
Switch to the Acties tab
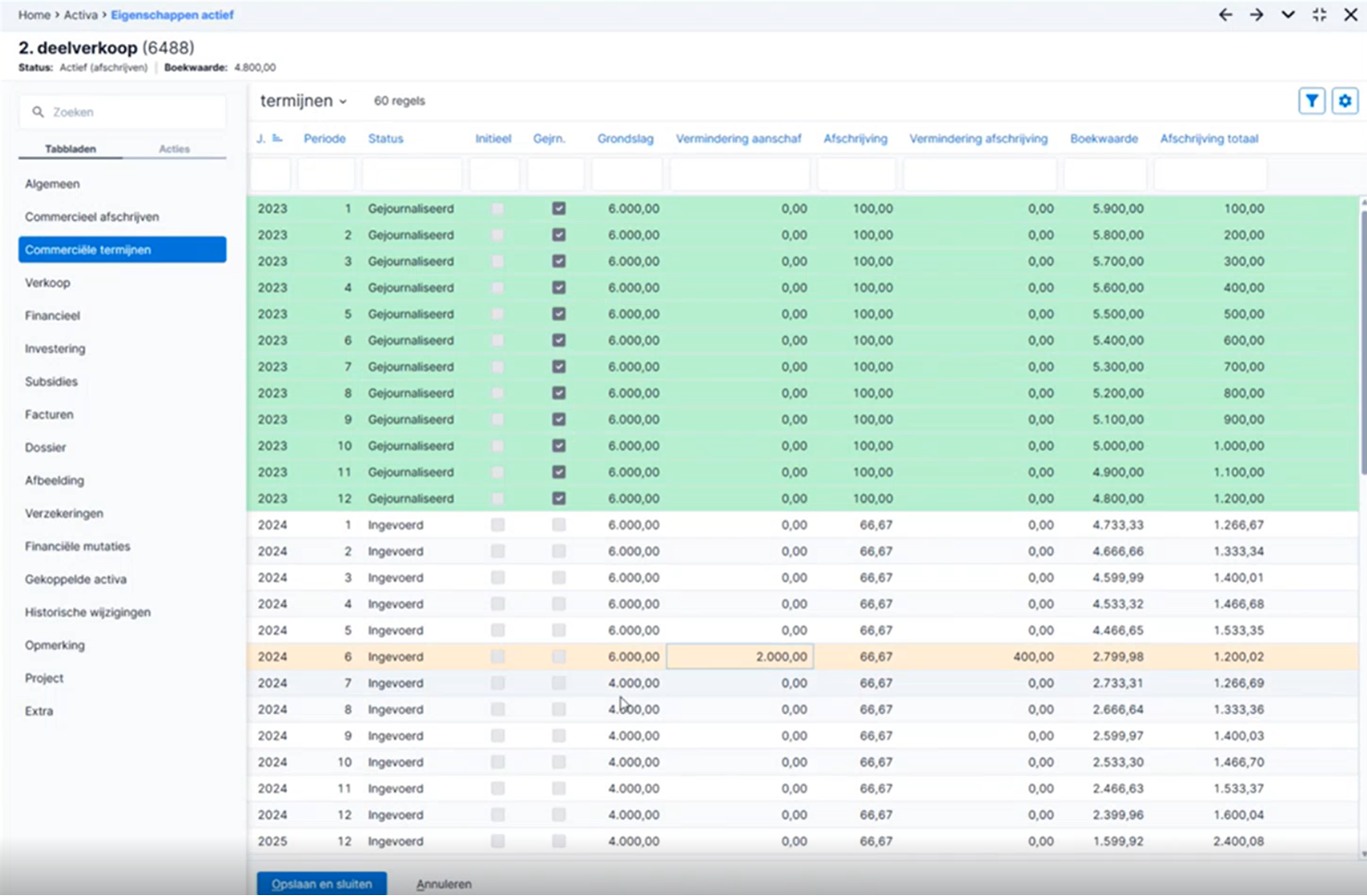pos(174,149)
